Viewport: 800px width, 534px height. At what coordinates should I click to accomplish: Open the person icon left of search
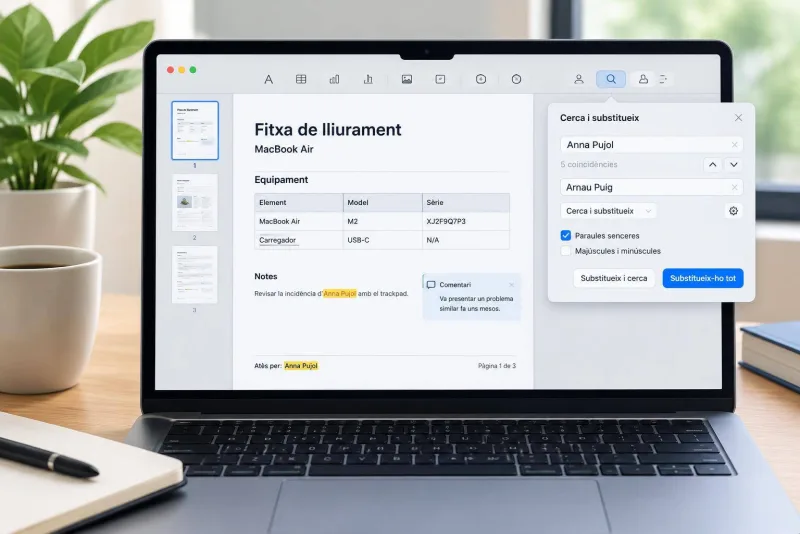(579, 79)
